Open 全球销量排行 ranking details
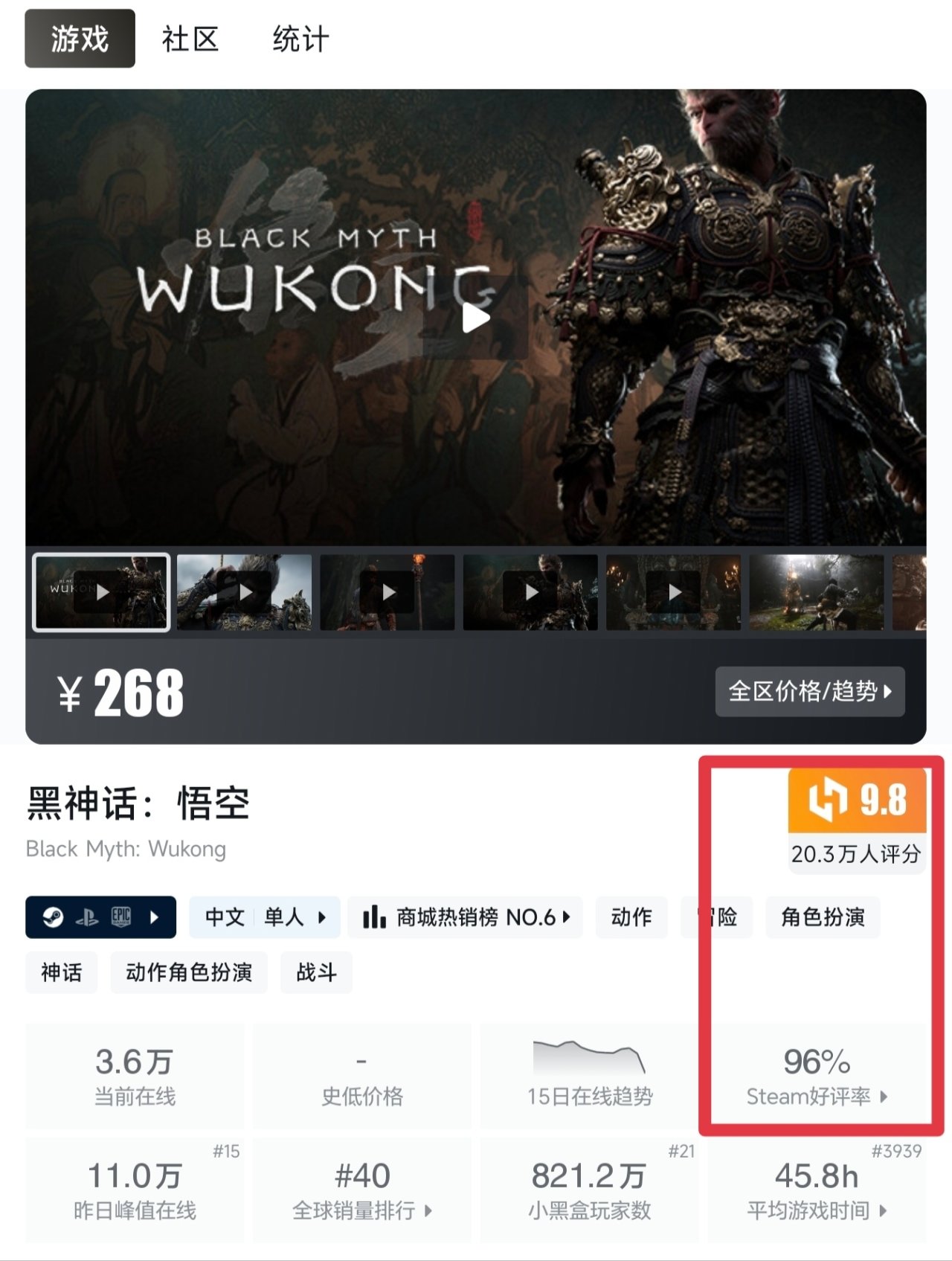The height and width of the screenshot is (1261, 952). 361,1190
